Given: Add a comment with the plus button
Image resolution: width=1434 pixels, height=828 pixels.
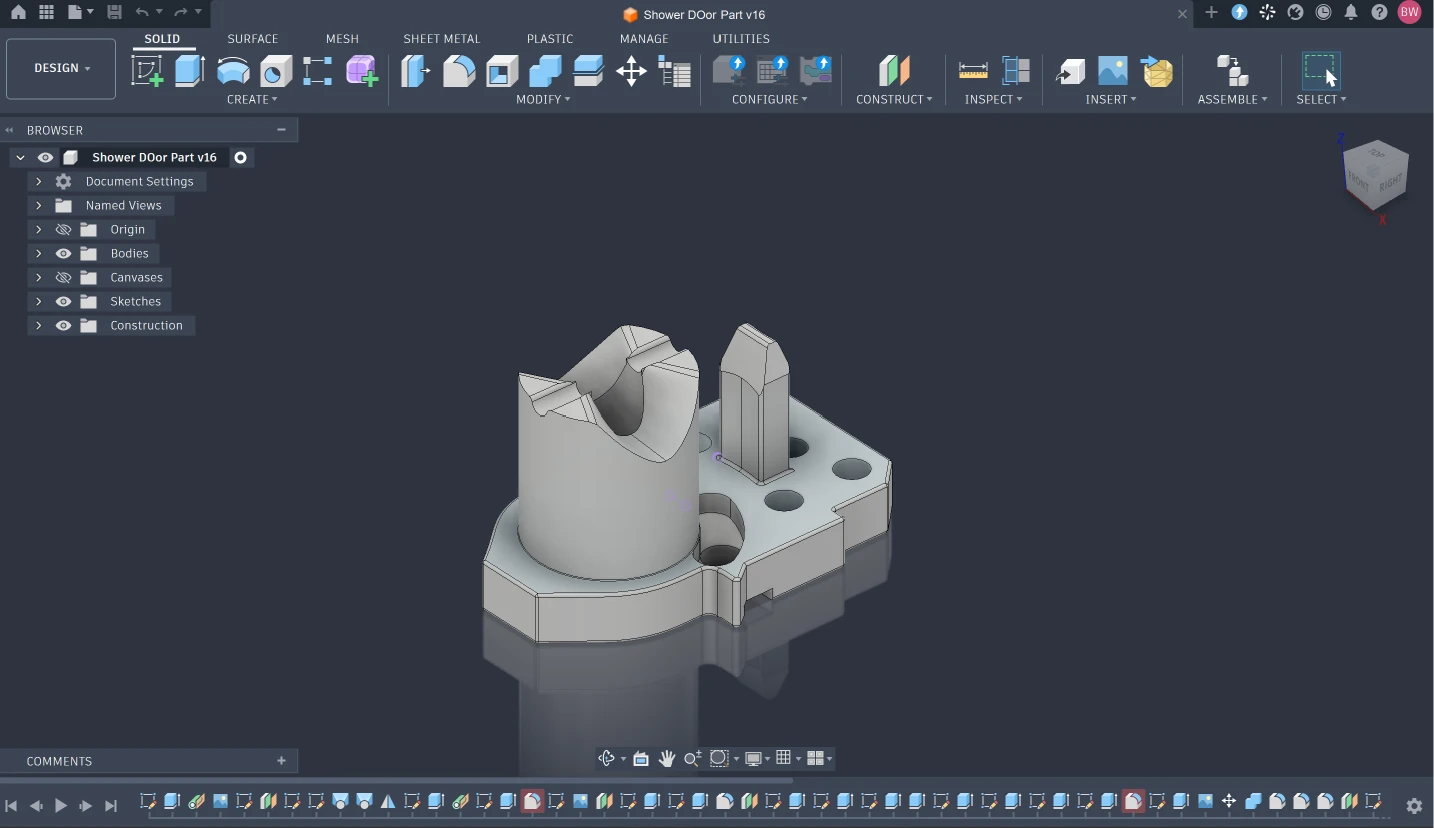Looking at the screenshot, I should point(281,761).
